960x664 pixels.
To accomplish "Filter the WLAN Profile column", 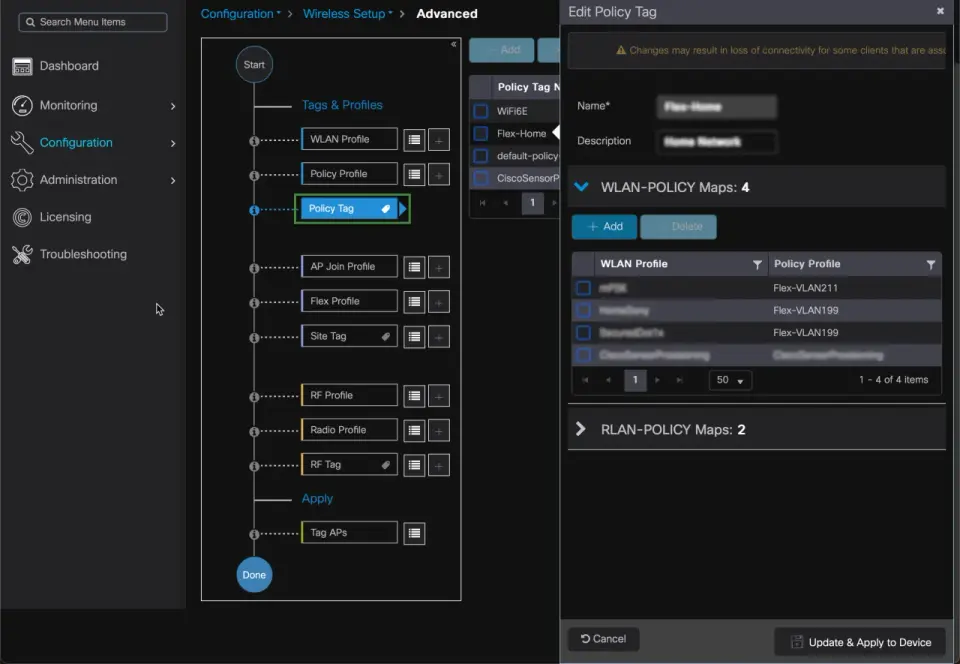I will 757,264.
